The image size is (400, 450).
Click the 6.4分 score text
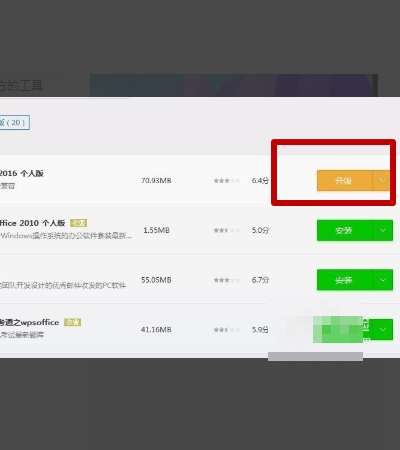(260, 181)
